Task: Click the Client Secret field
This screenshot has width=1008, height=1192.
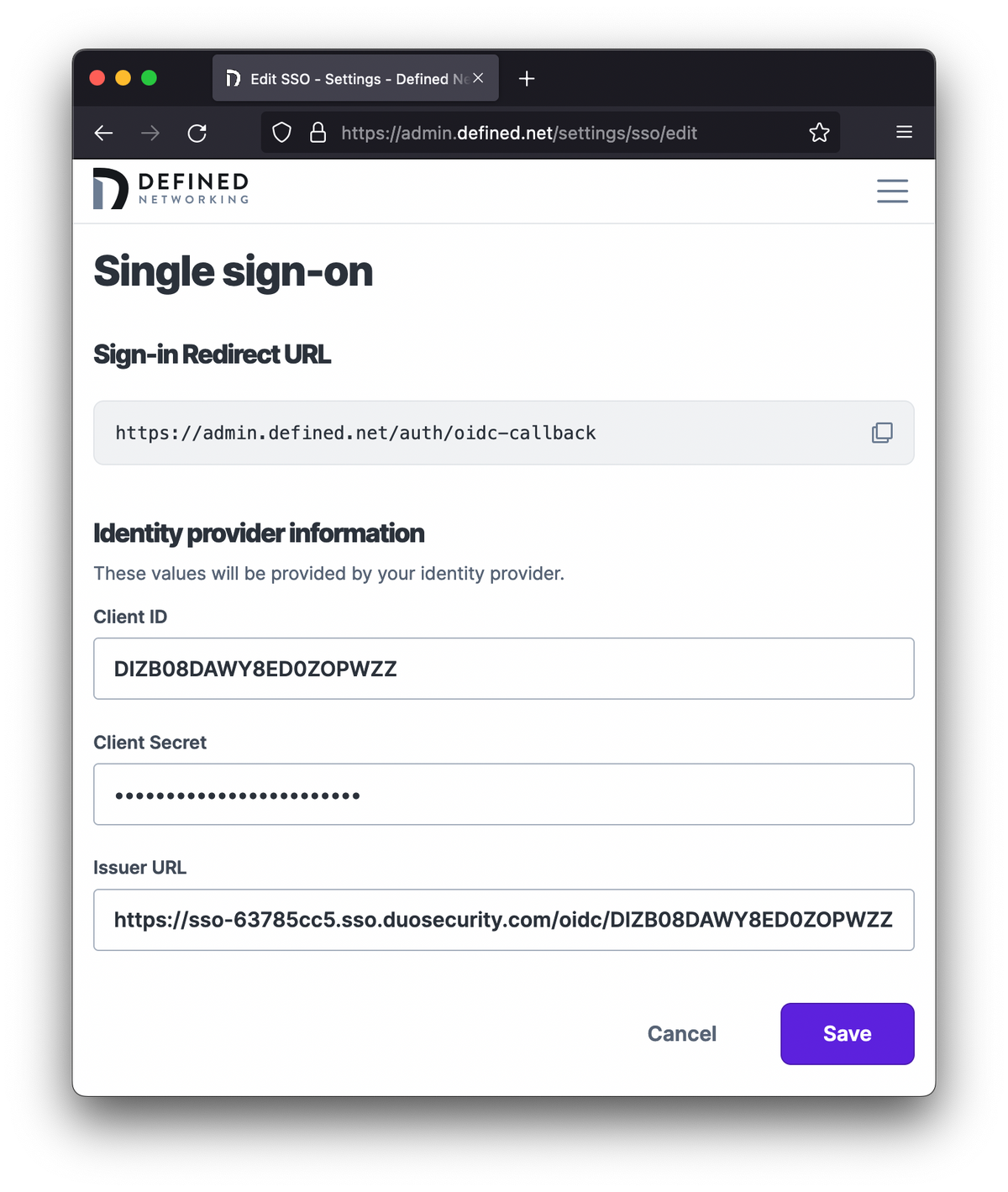Action: pyautogui.click(x=504, y=794)
